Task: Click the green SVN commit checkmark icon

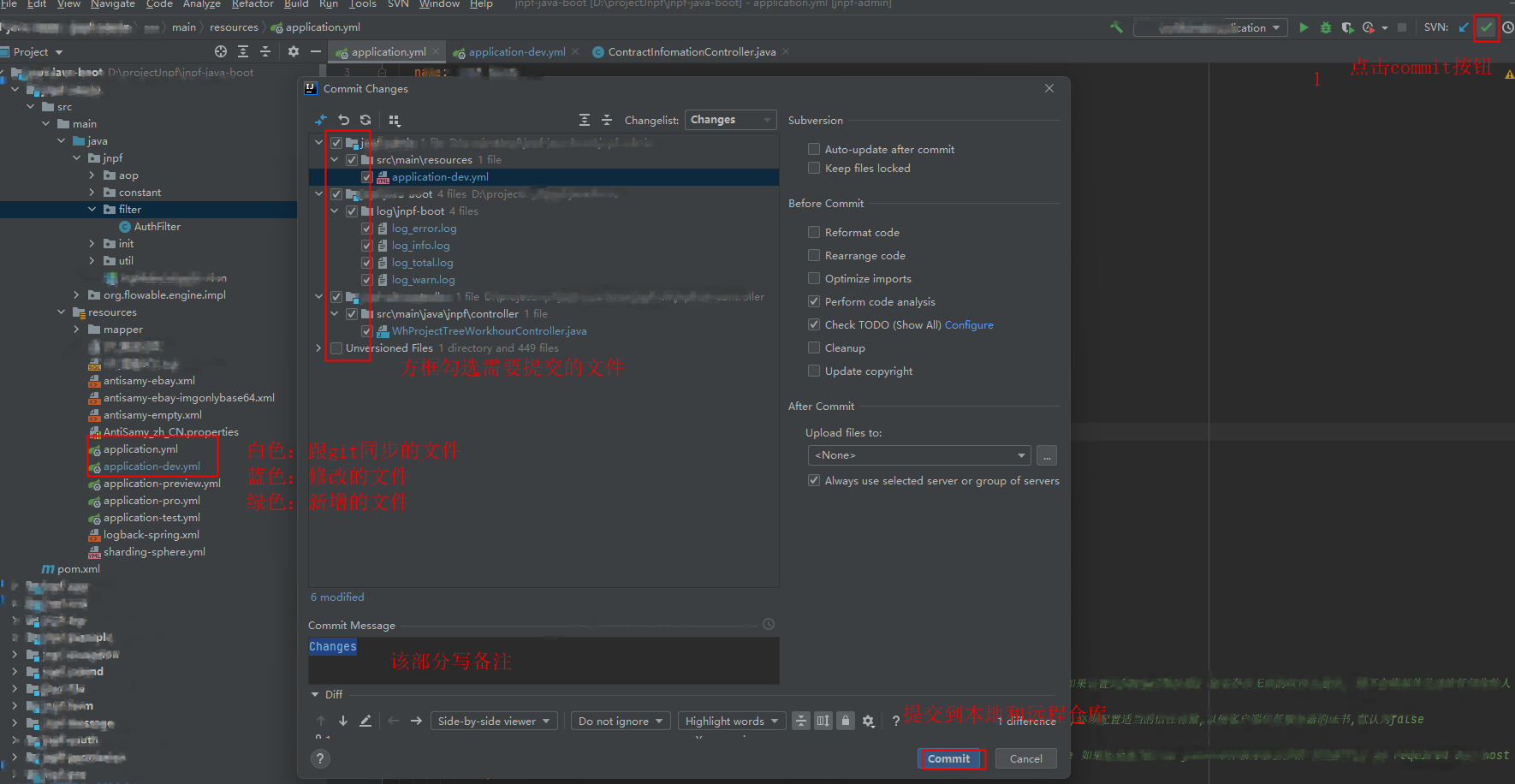Action: coord(1487,27)
